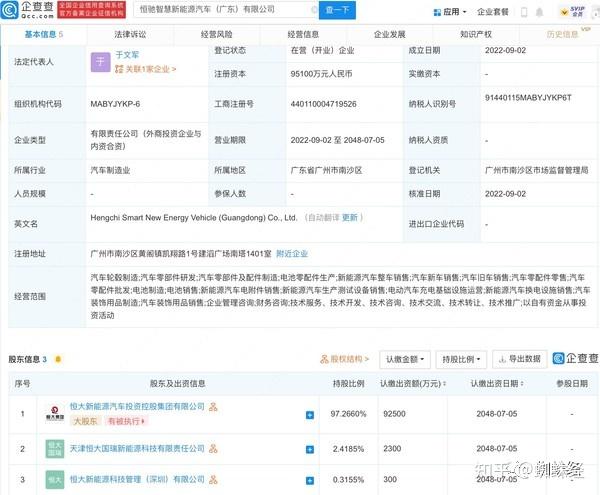The image size is (600, 495).
Task: Click the bulb icon next to 股东信息
Action: 58,359
